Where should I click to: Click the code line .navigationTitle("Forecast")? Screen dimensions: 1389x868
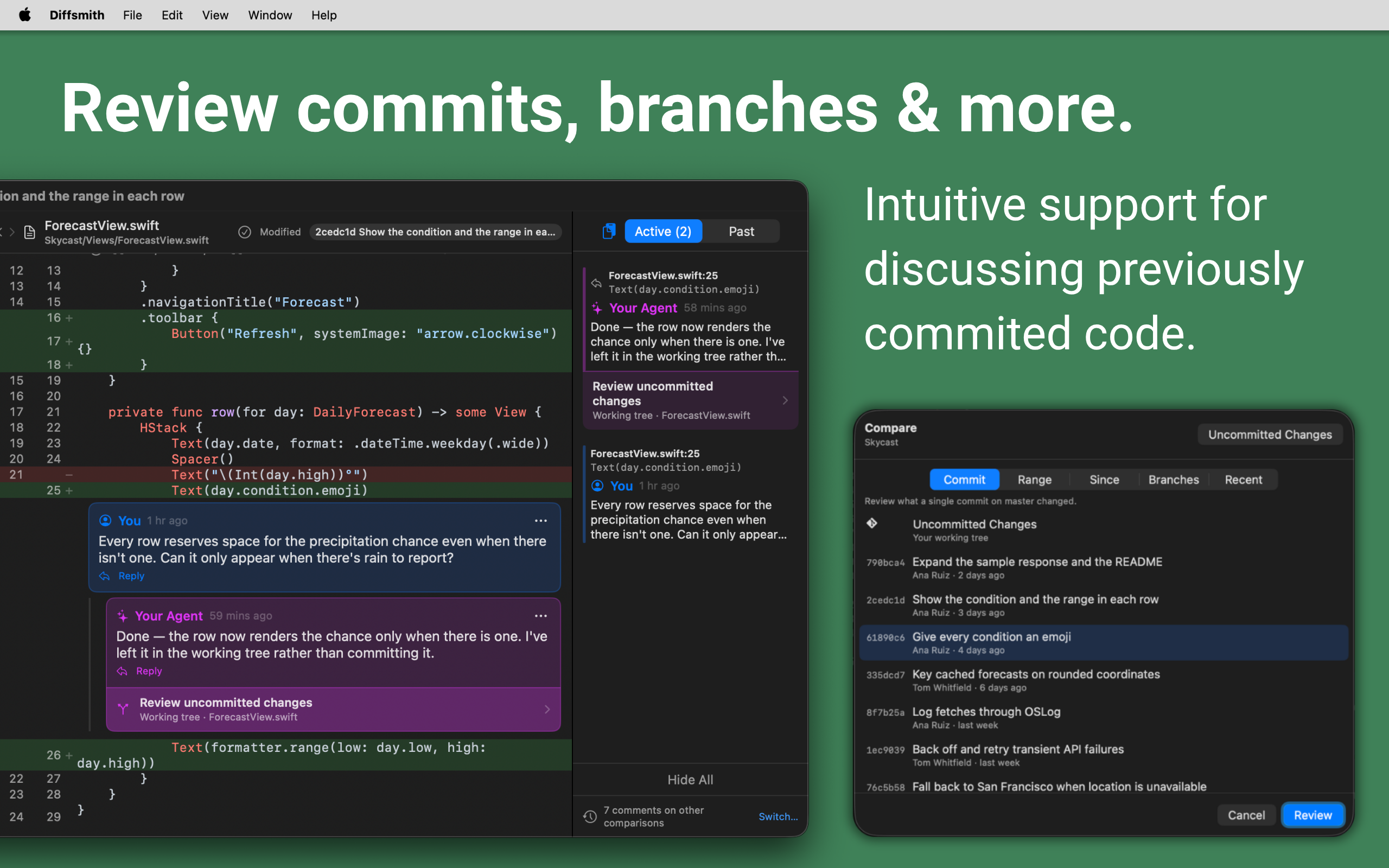click(x=250, y=302)
